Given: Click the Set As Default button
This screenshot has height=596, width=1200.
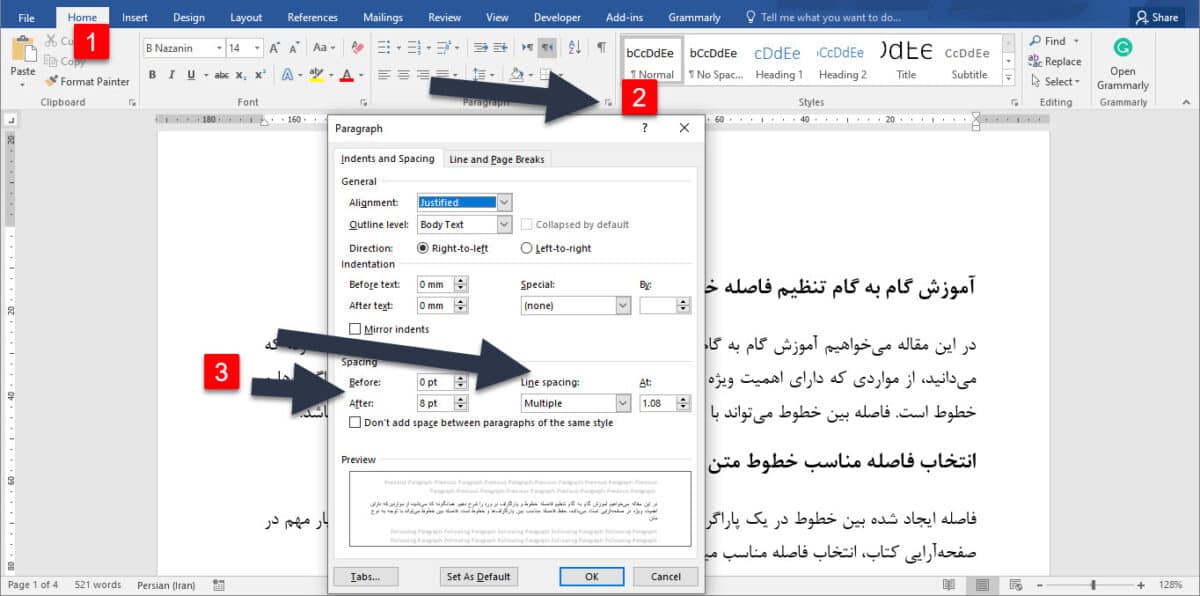Looking at the screenshot, I should 478,576.
